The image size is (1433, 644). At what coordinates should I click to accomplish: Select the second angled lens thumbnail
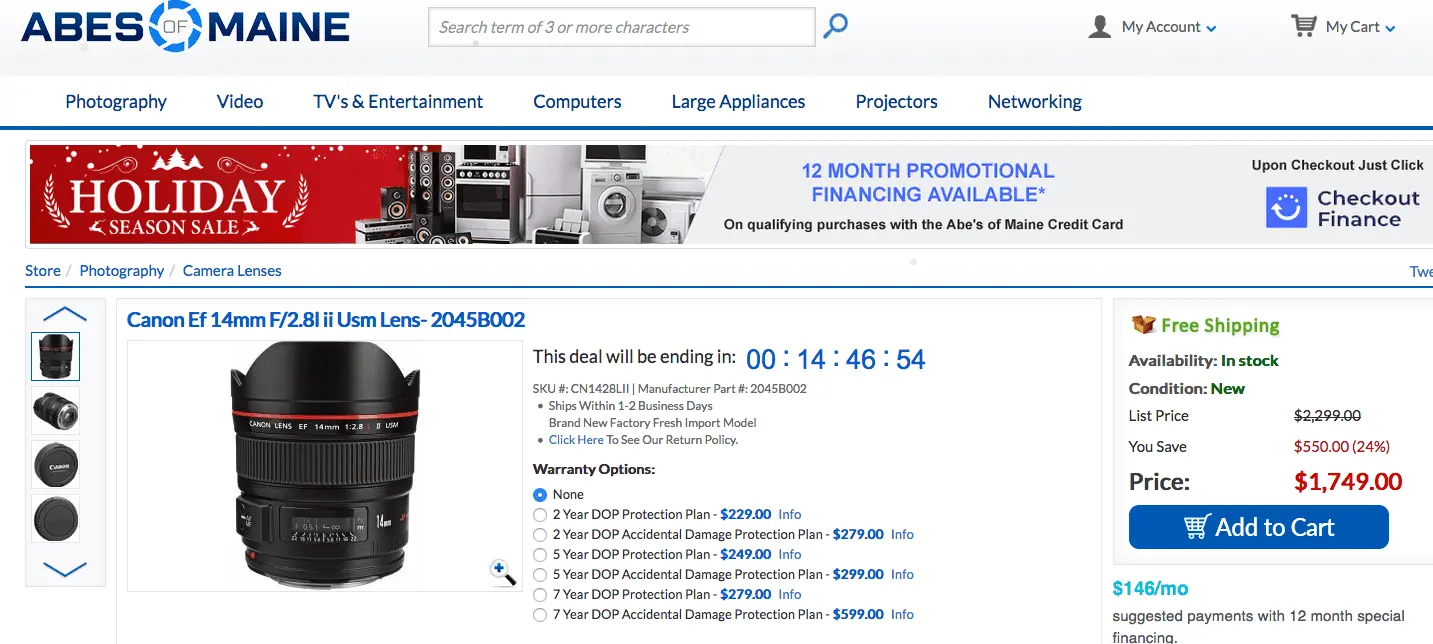(x=55, y=410)
